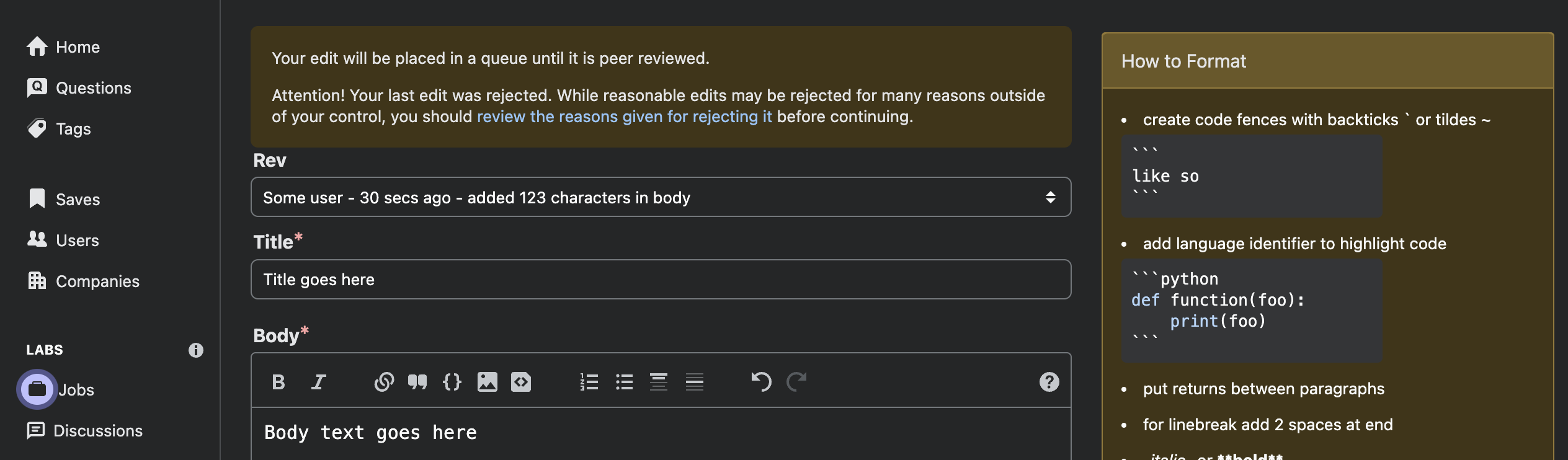Insert a horizontal rule
The image size is (1568, 460).
[x=695, y=382]
